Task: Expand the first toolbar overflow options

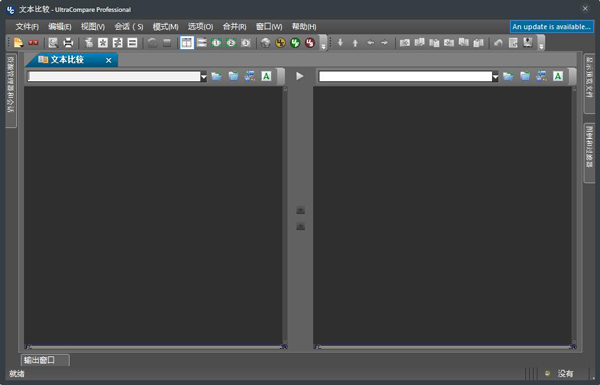Action: (323, 43)
